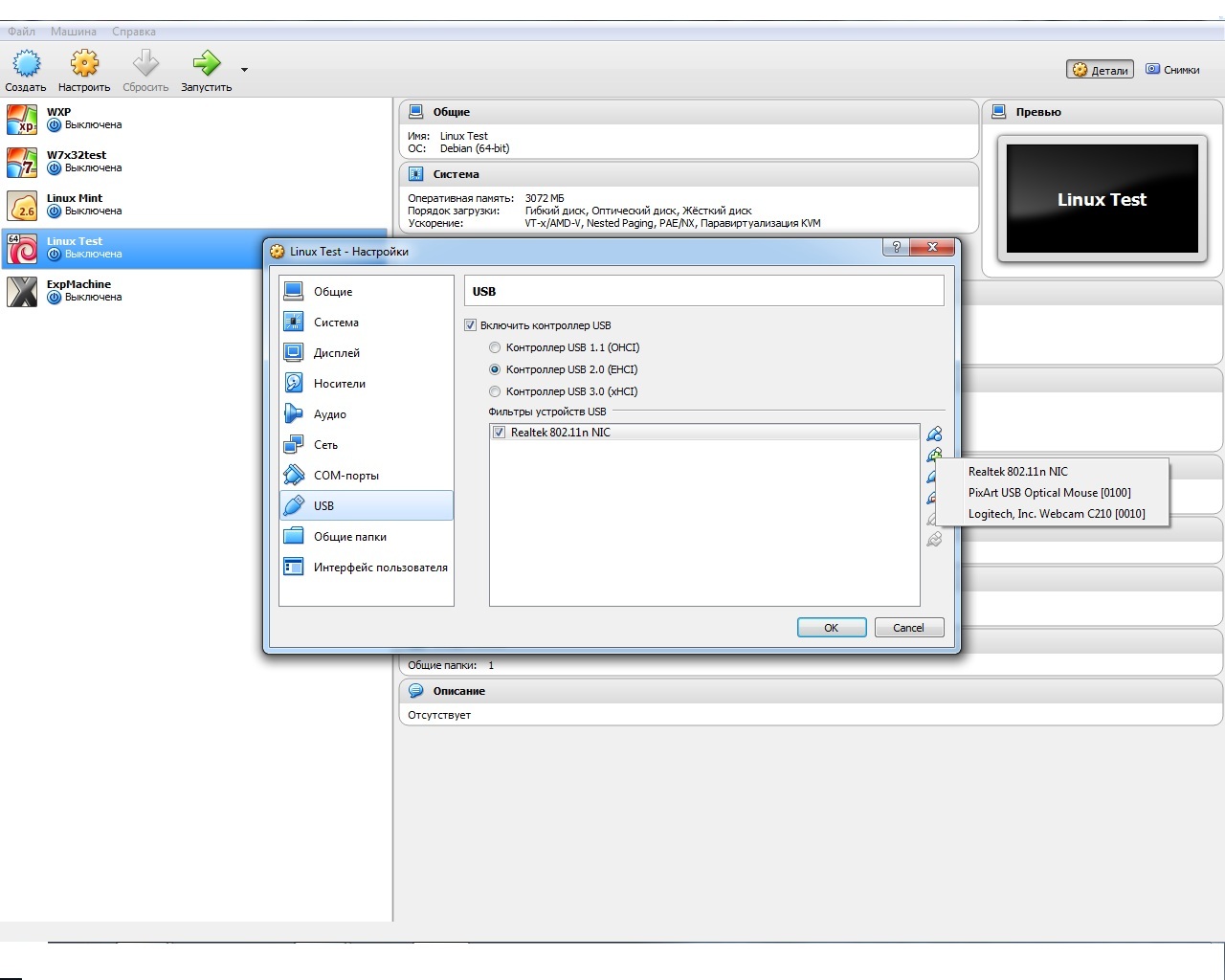The image size is (1225, 980).
Task: Open the Справка menu
Action: [x=134, y=32]
